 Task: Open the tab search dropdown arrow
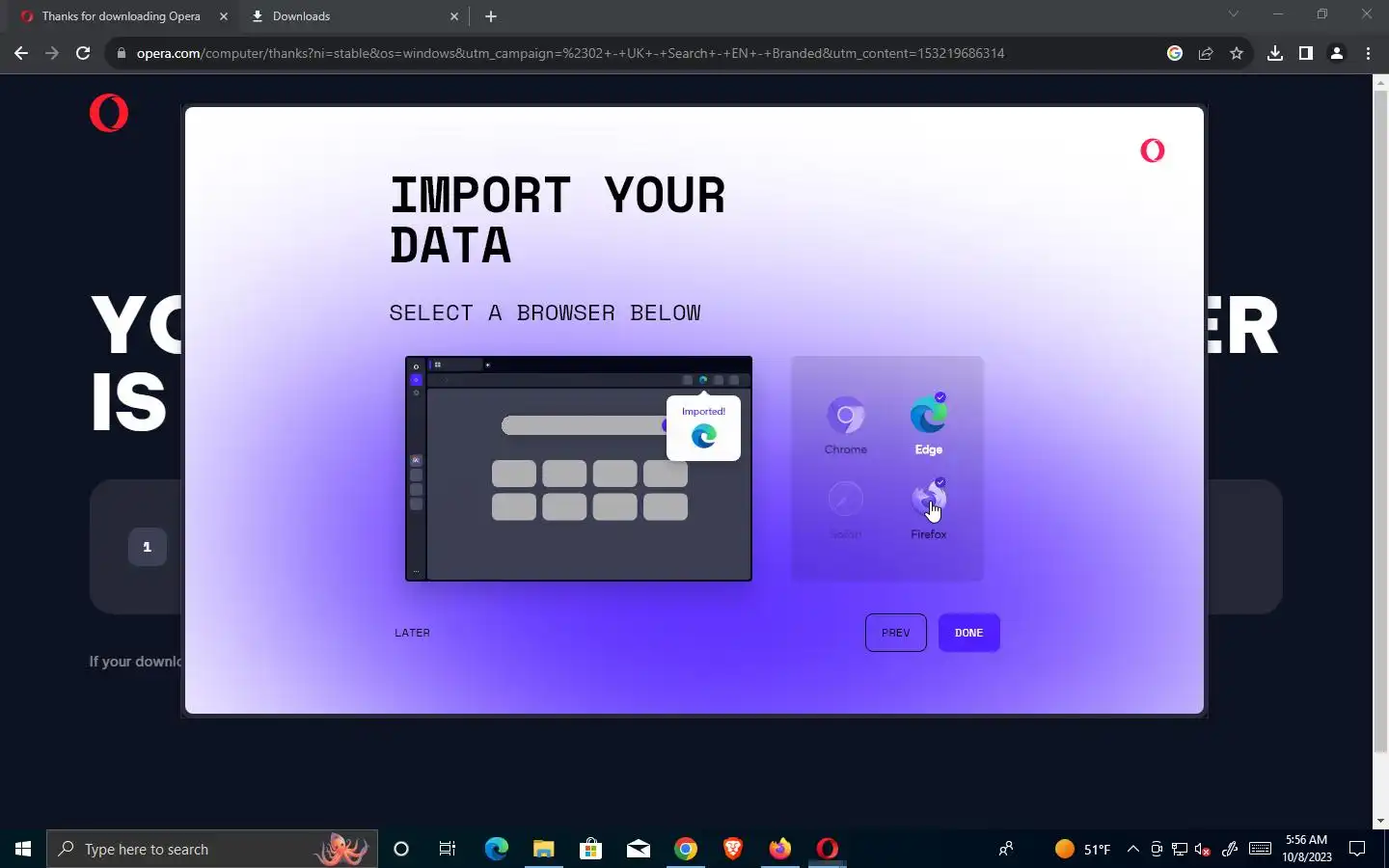[x=1233, y=14]
